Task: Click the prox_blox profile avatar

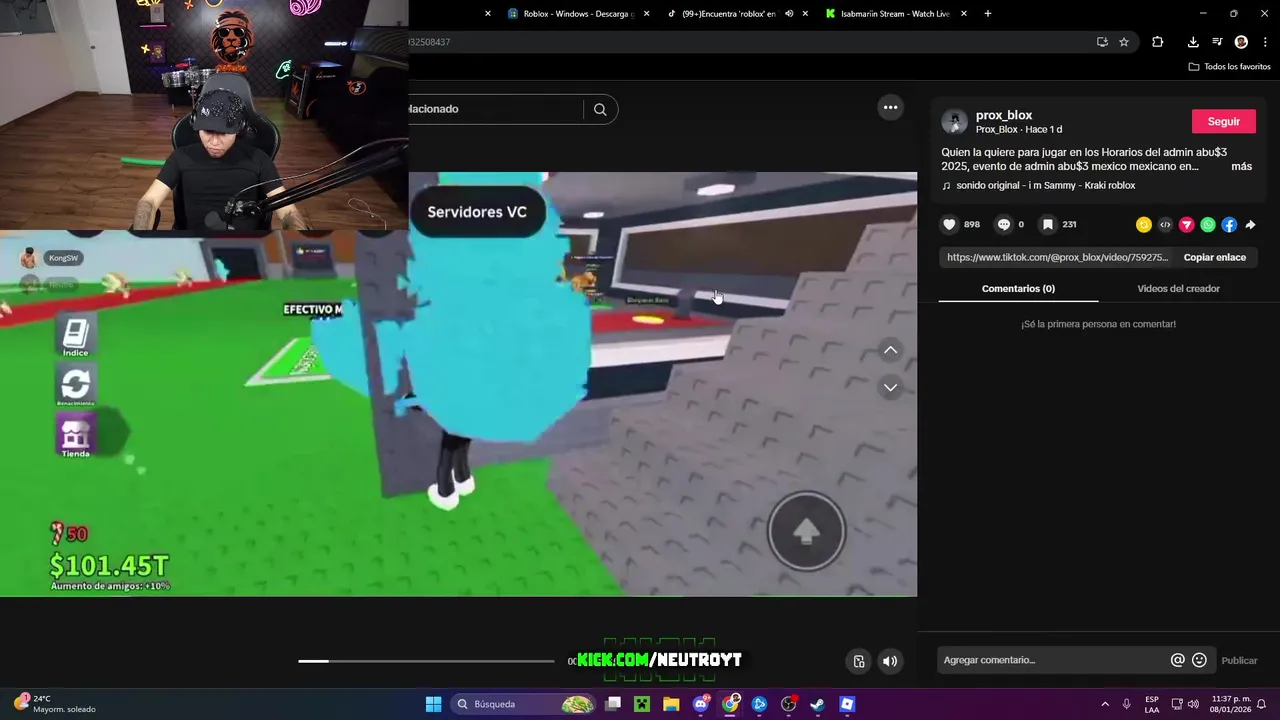Action: click(955, 122)
